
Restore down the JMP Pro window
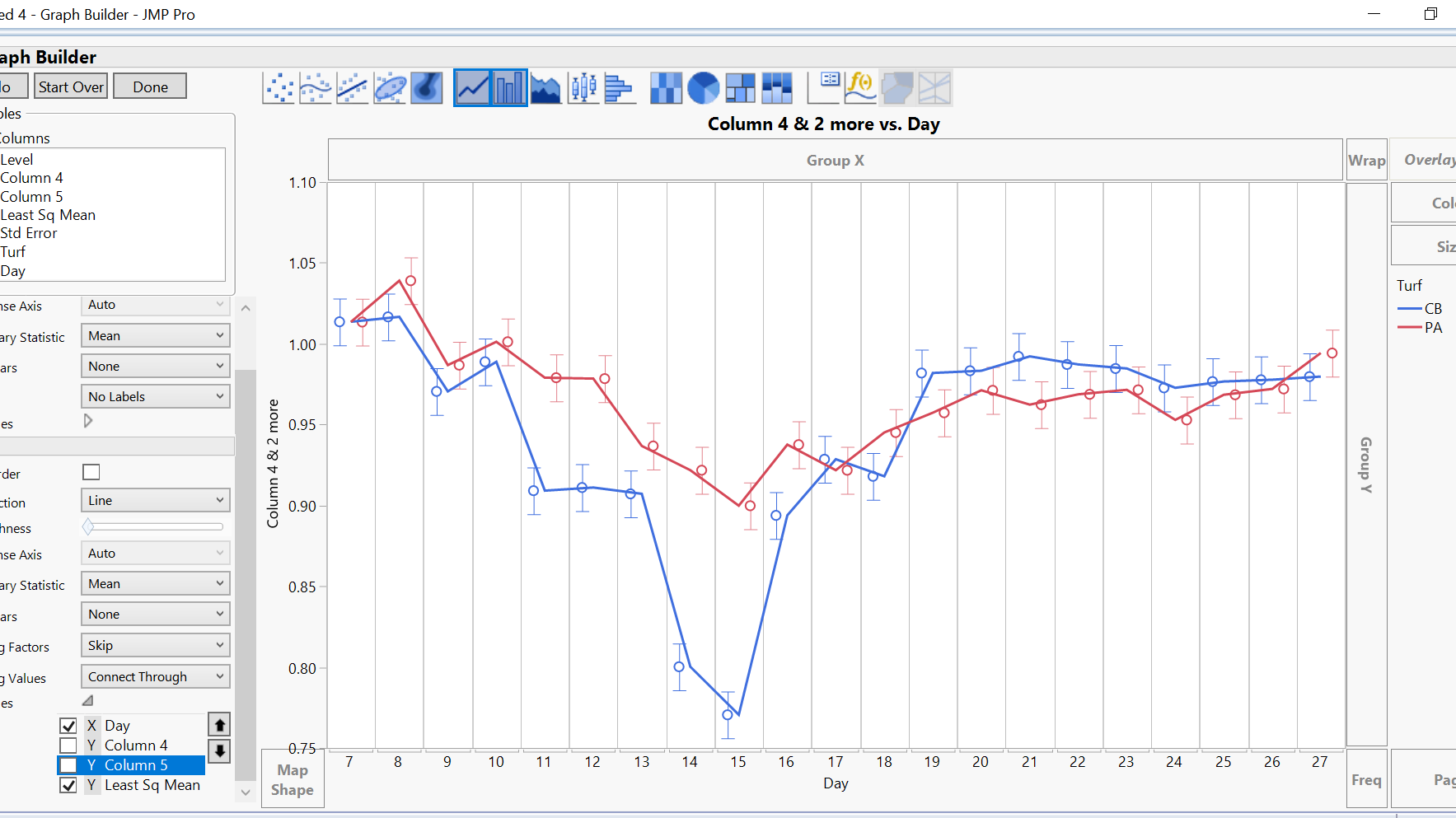coord(1431,14)
